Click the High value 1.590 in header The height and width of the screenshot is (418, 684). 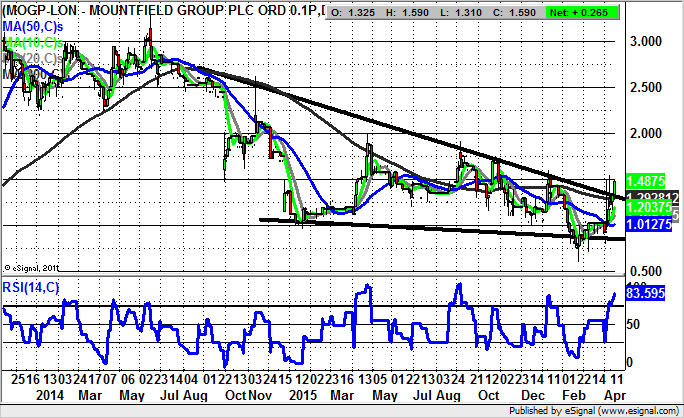pos(410,12)
